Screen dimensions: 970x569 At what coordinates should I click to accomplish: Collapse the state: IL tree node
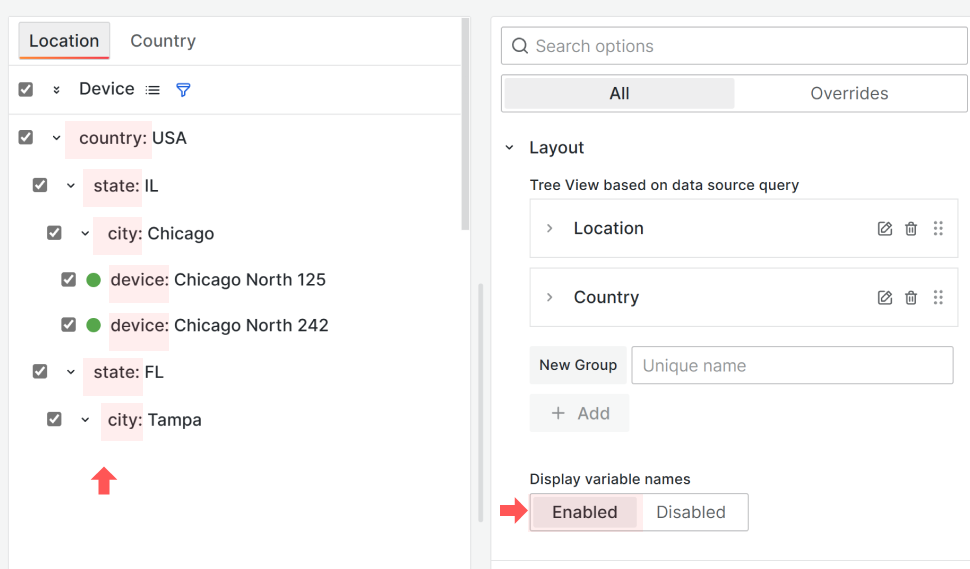(71, 186)
